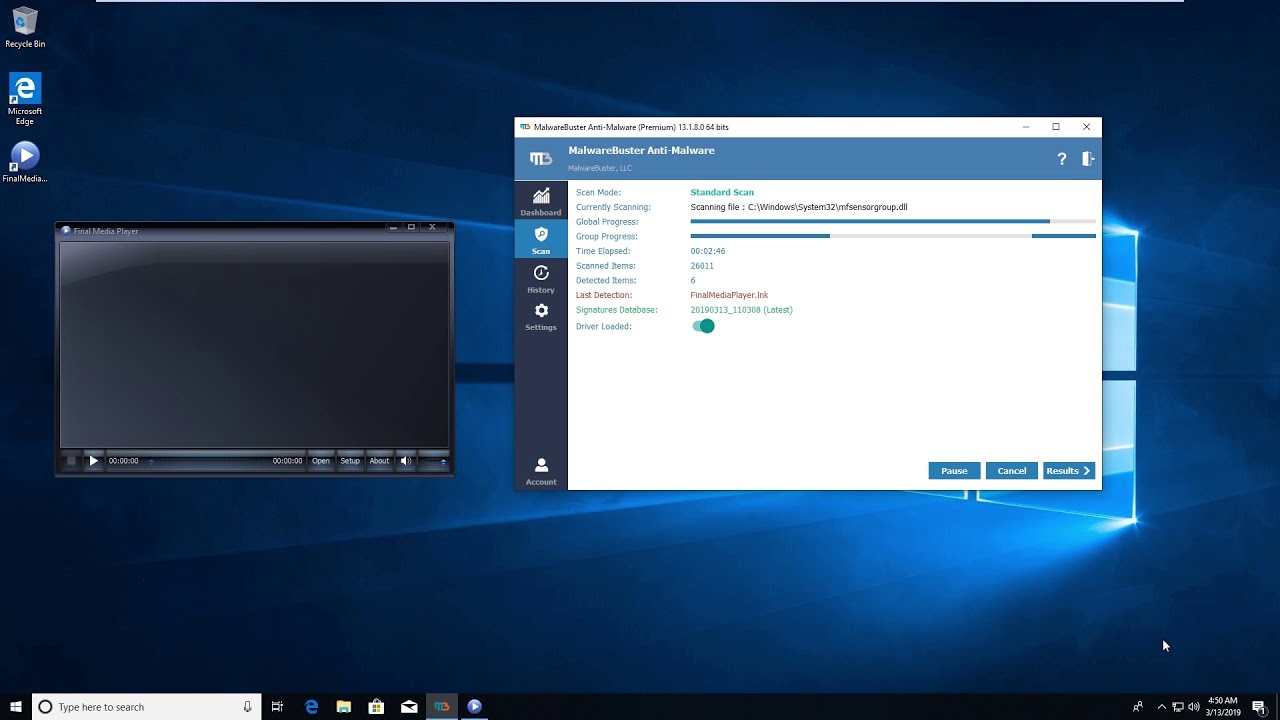Open Mail from the taskbar
The width and height of the screenshot is (1280, 720).
[x=409, y=707]
